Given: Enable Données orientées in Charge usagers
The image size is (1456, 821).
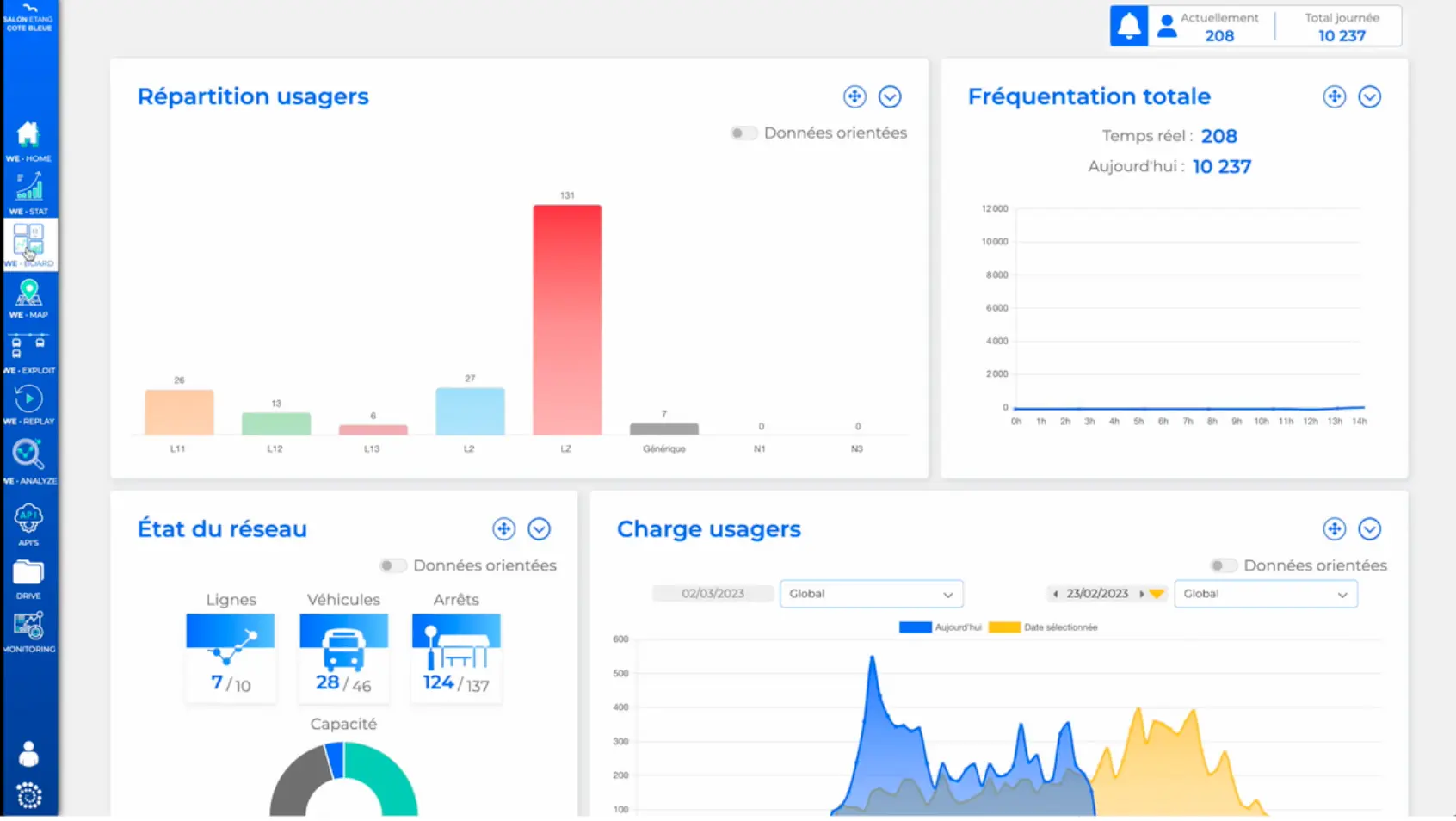Looking at the screenshot, I should point(1224,565).
